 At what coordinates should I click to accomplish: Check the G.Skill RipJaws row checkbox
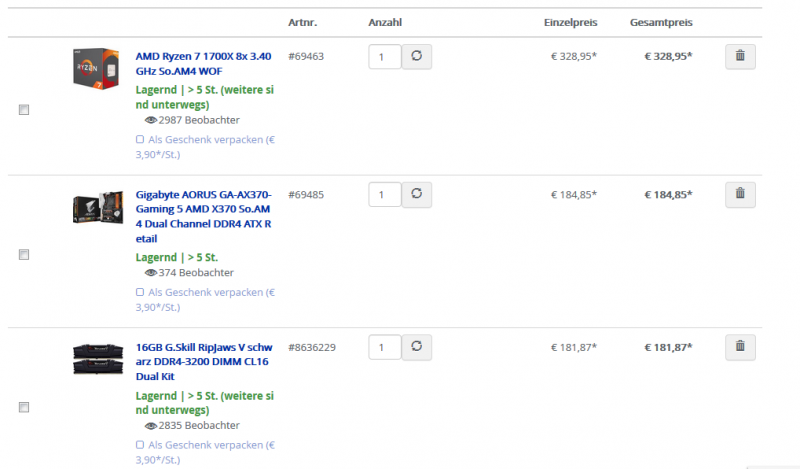24,407
